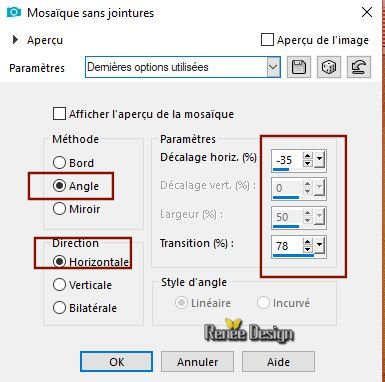Open Transition slider dropdown arrow
Viewport: 385px width, 382px height.
319,245
